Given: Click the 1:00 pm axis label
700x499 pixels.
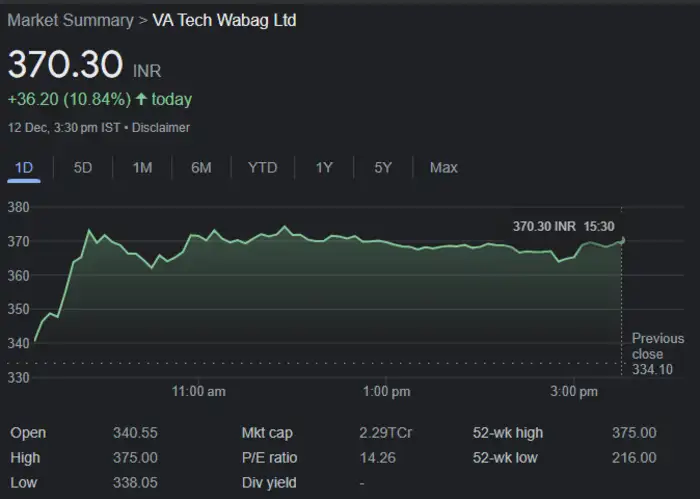Looking at the screenshot, I should point(387,391).
